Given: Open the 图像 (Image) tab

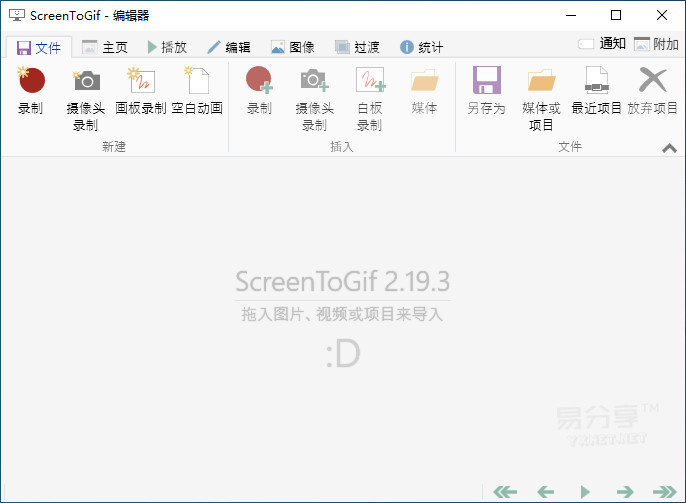Looking at the screenshot, I should (x=293, y=47).
